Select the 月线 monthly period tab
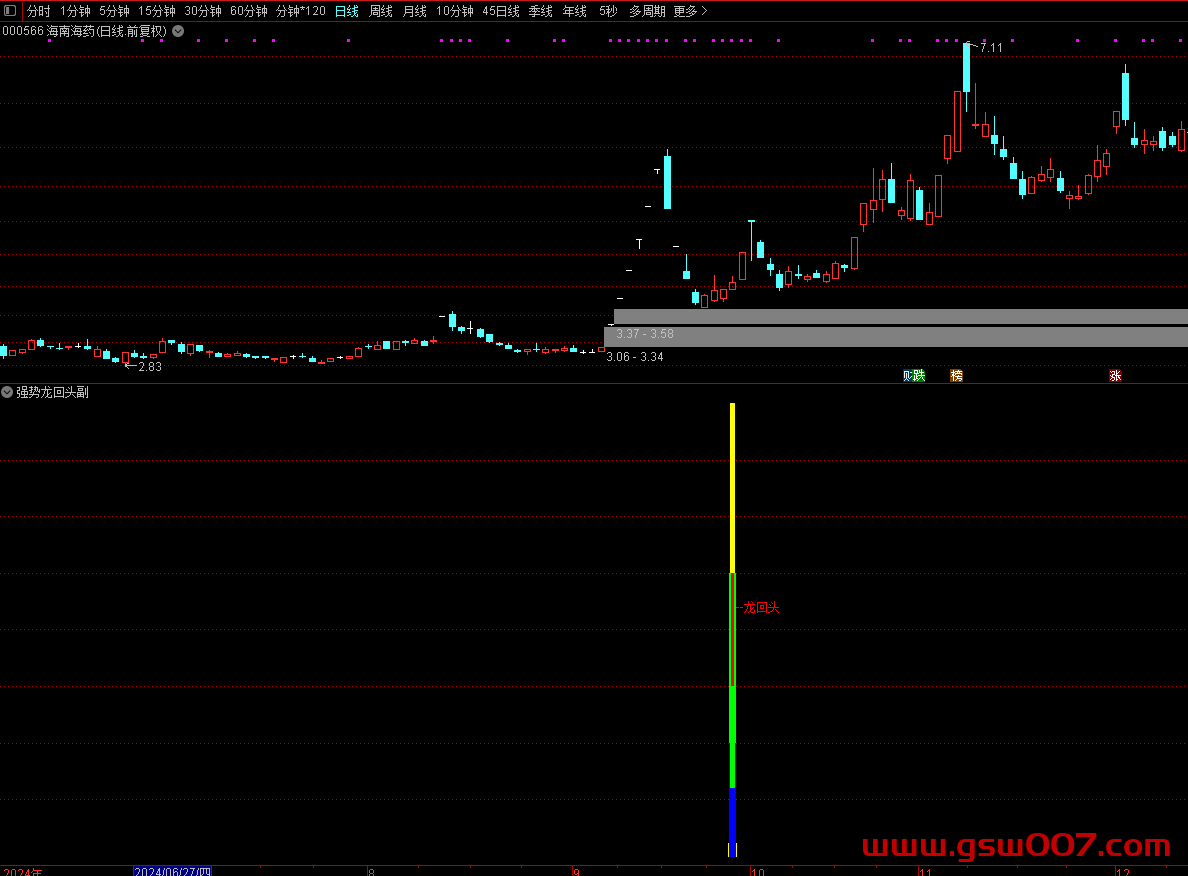 pos(415,11)
